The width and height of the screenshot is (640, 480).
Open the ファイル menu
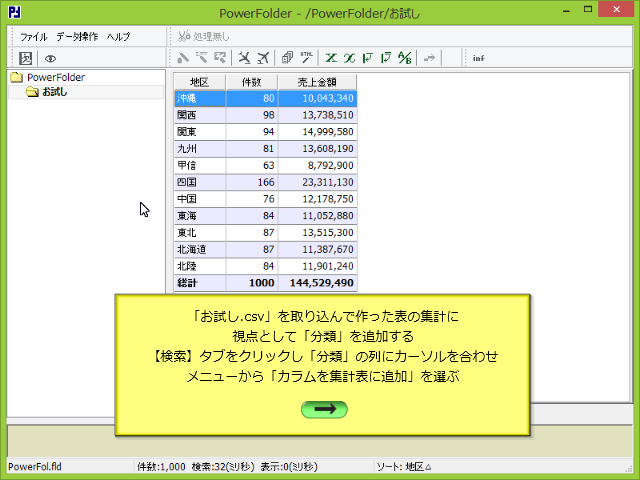(x=34, y=37)
